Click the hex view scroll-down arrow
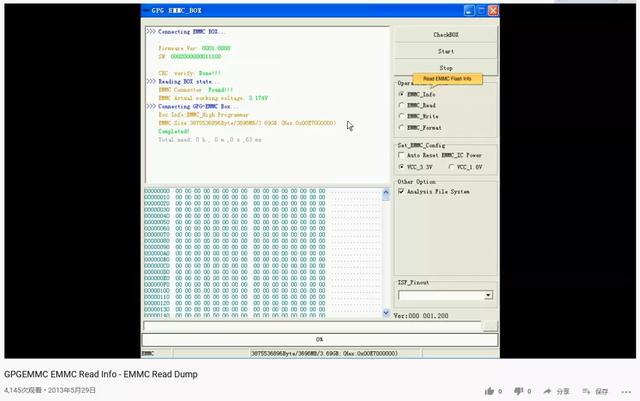 click(x=386, y=313)
